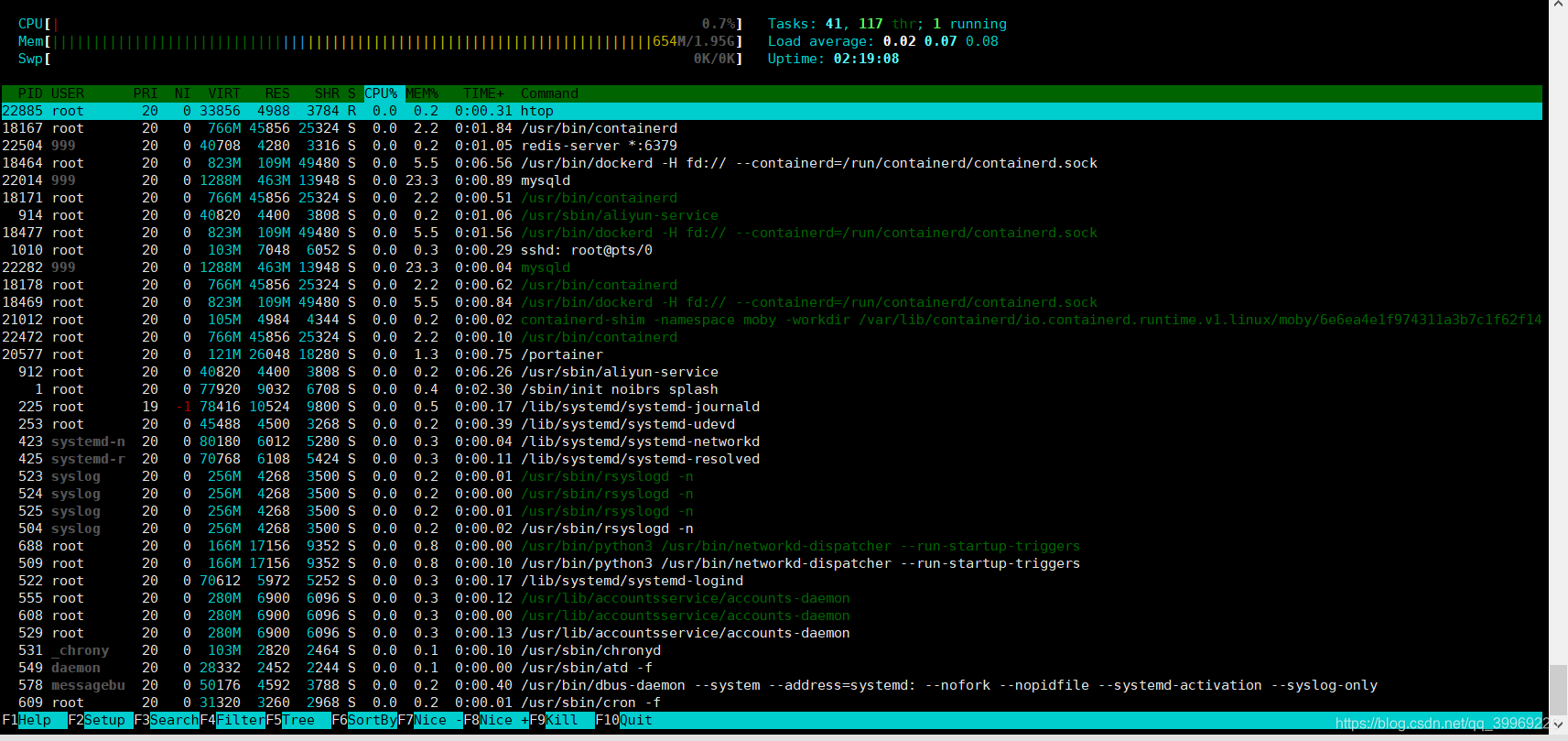
Task: Click the Tasks count line
Action: pos(887,24)
